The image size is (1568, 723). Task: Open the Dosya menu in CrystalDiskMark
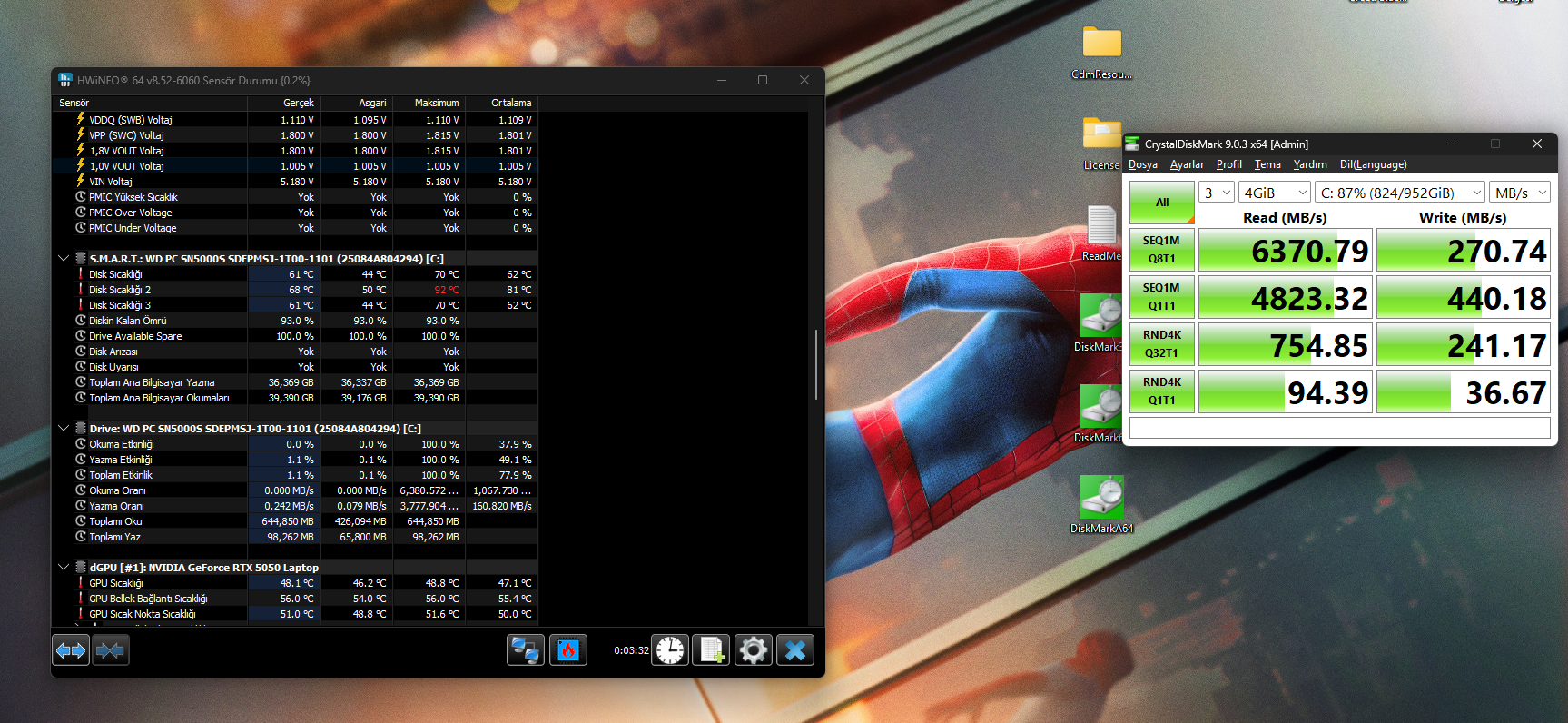click(1142, 164)
